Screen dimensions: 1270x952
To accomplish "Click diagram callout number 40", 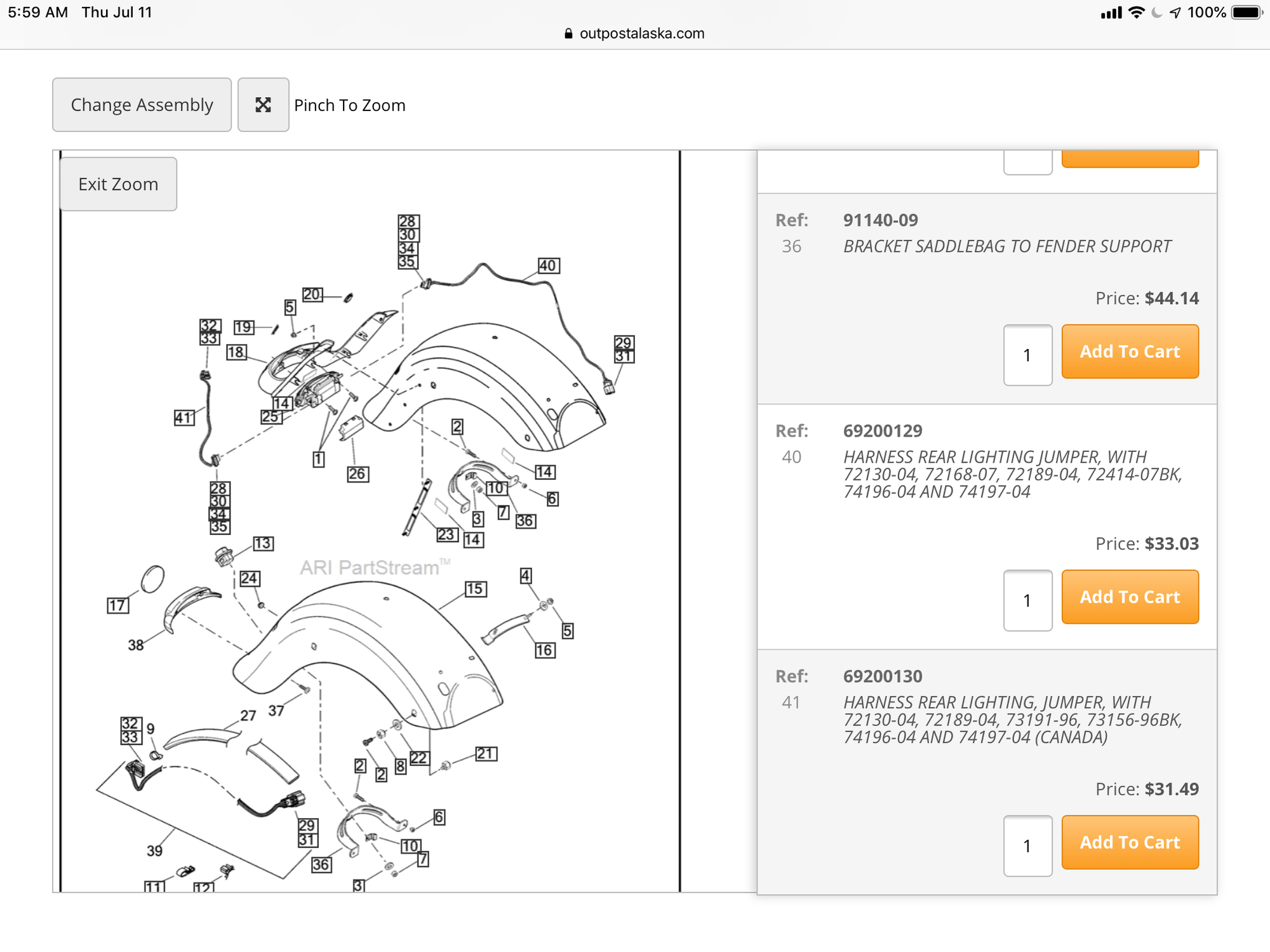I will [x=549, y=265].
